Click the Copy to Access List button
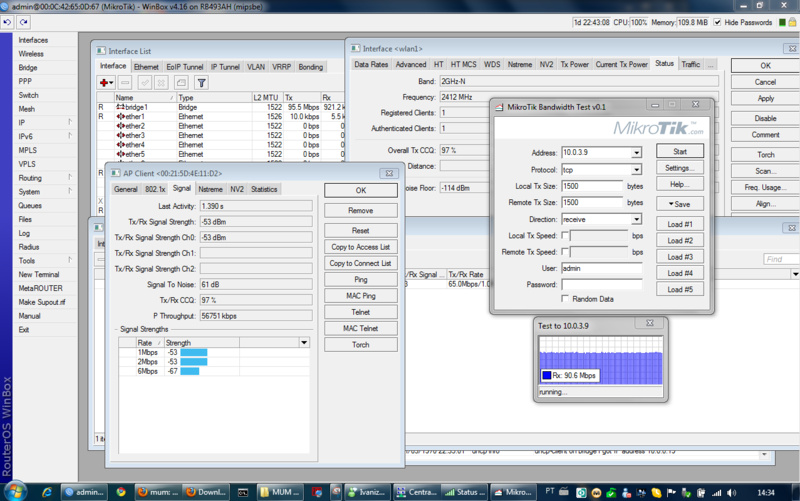800x501 pixels. click(360, 247)
